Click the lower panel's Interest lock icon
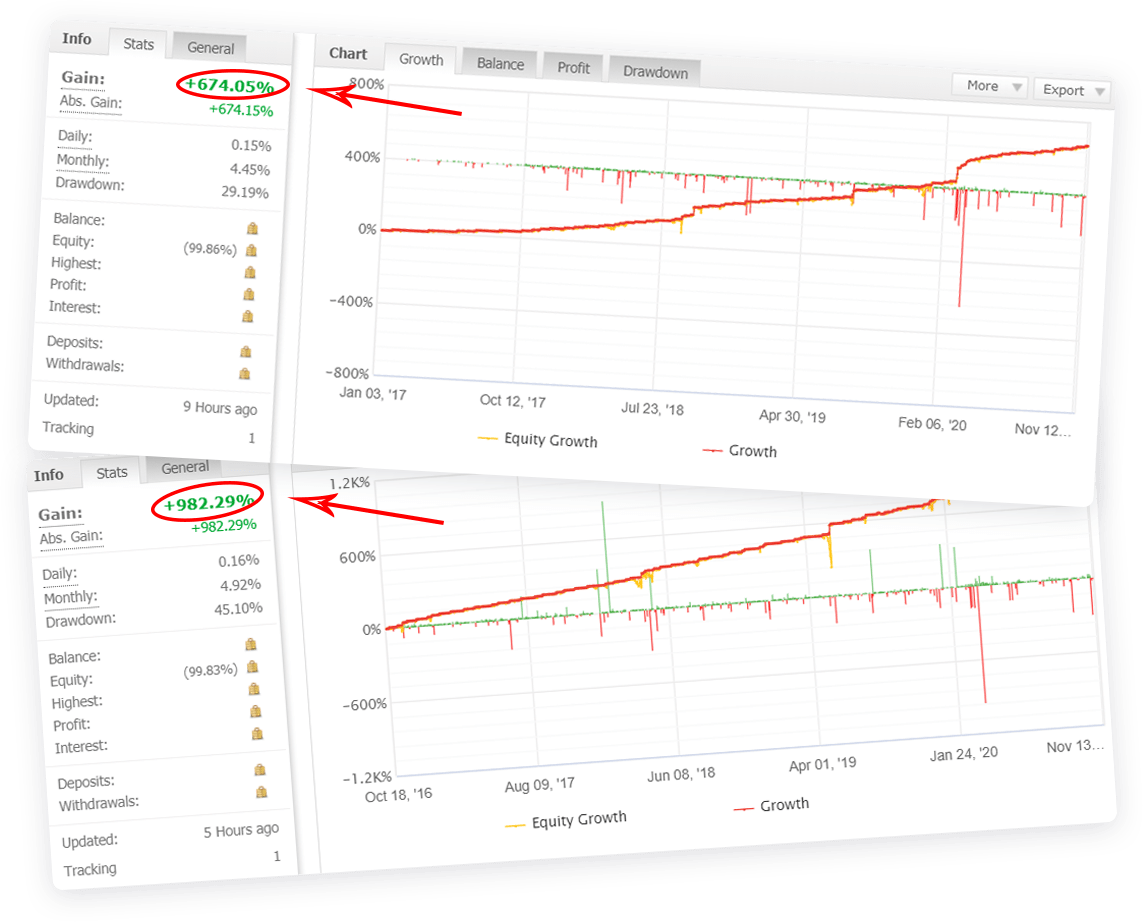 (258, 734)
